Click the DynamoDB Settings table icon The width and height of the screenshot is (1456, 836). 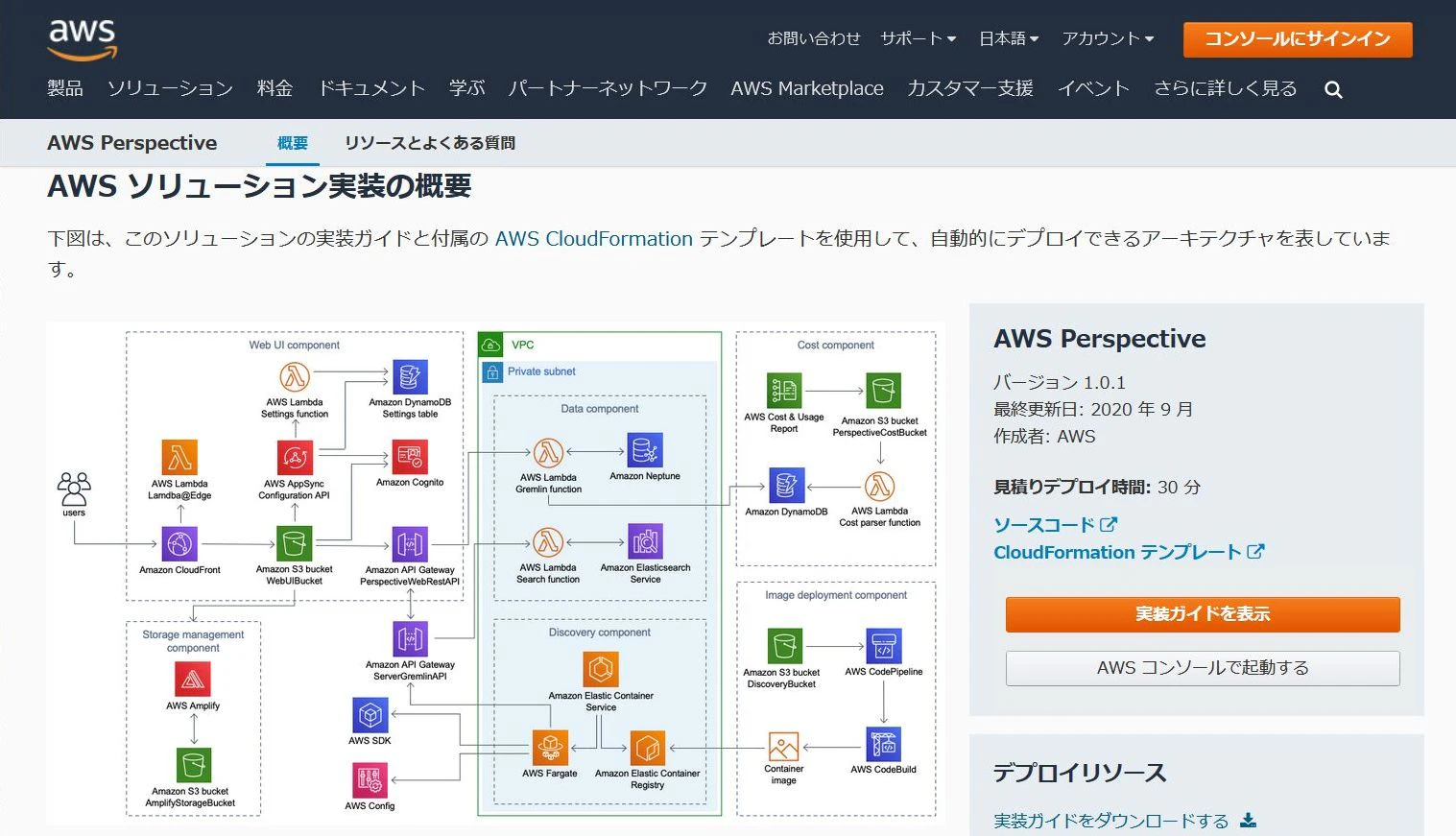click(410, 377)
